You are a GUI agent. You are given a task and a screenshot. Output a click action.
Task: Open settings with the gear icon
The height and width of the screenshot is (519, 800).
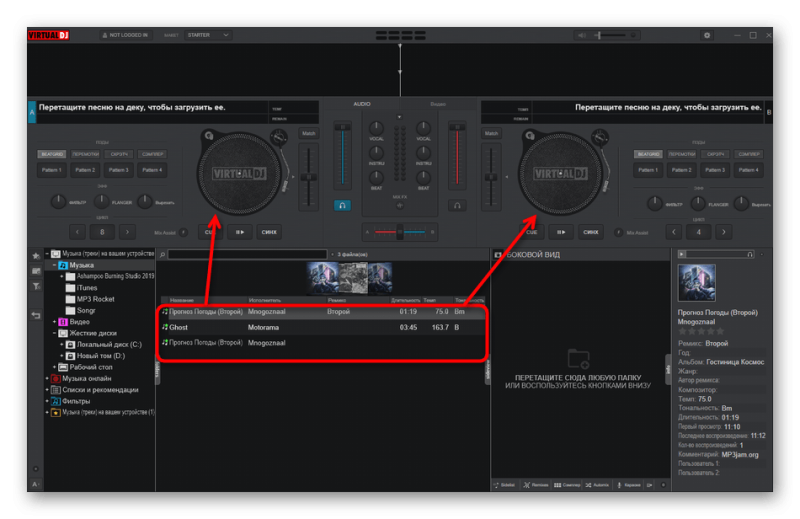(707, 35)
